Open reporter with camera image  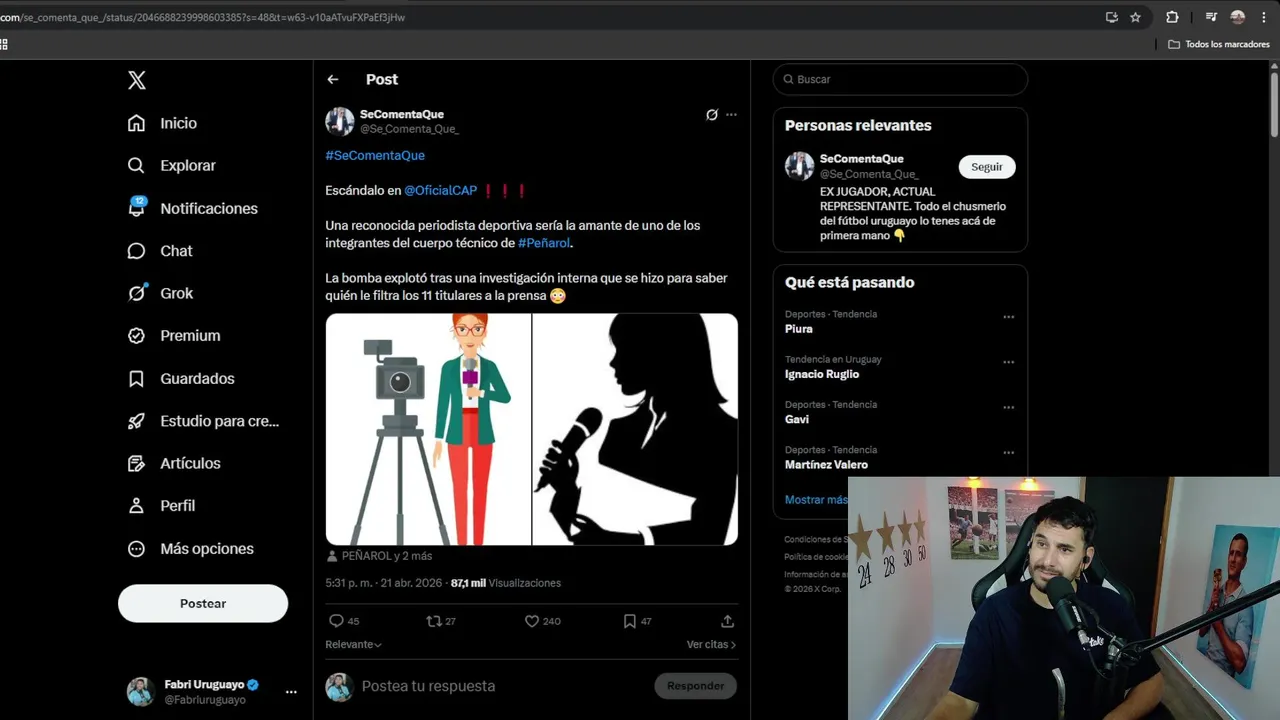(428, 429)
